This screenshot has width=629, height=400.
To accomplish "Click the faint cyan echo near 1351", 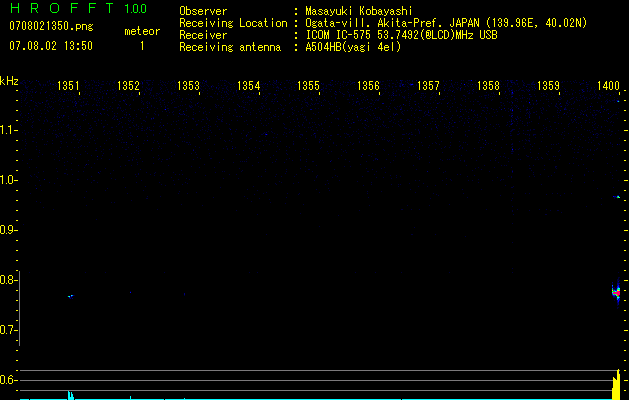I will point(71,296).
